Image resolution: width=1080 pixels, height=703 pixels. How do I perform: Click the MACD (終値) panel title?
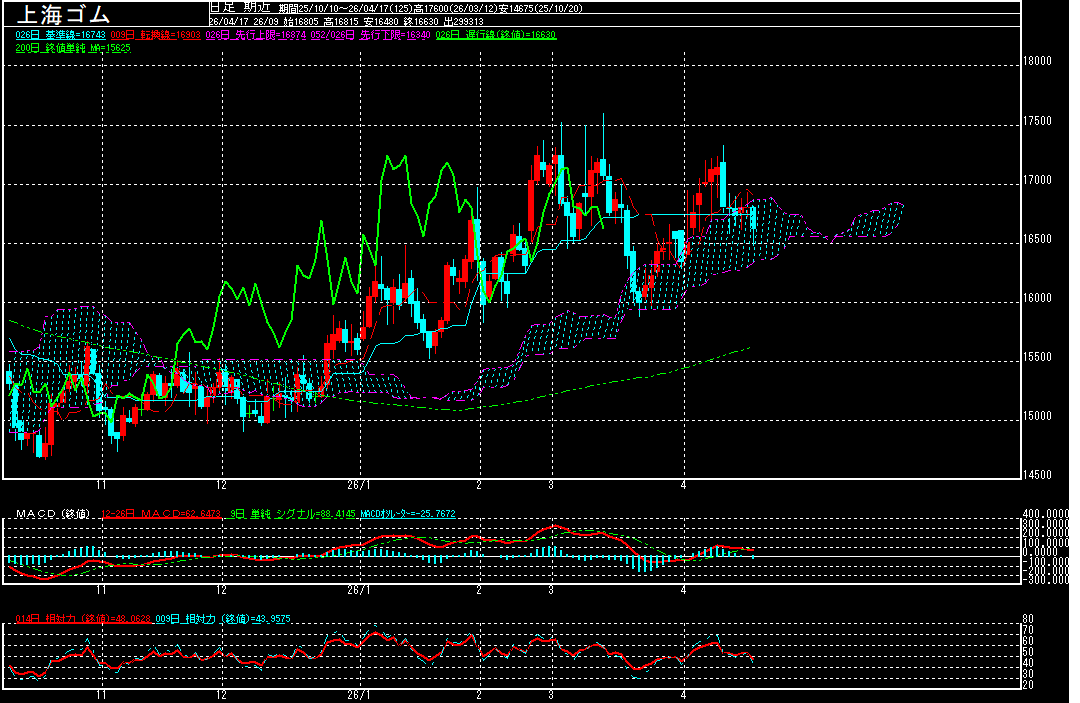52,514
